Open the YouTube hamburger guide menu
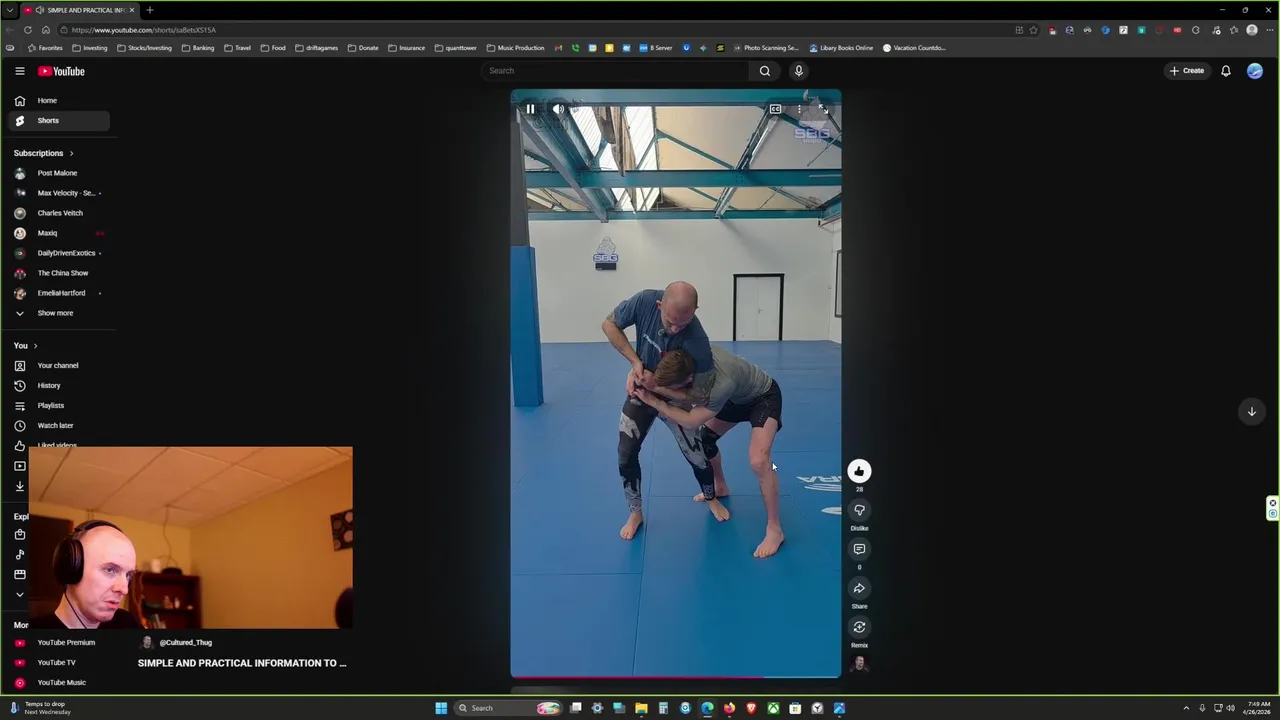This screenshot has height=720, width=1280. pyautogui.click(x=19, y=71)
